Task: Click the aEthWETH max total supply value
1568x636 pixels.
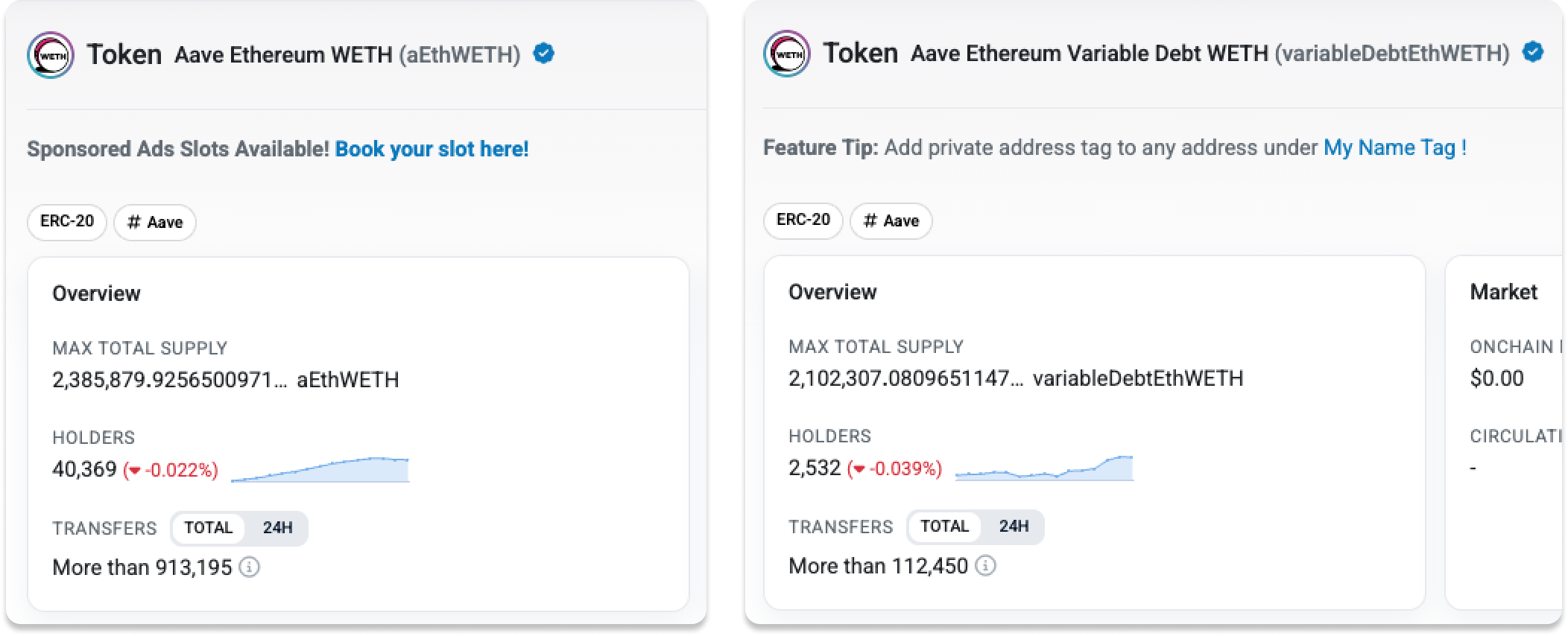Action: tap(169, 380)
